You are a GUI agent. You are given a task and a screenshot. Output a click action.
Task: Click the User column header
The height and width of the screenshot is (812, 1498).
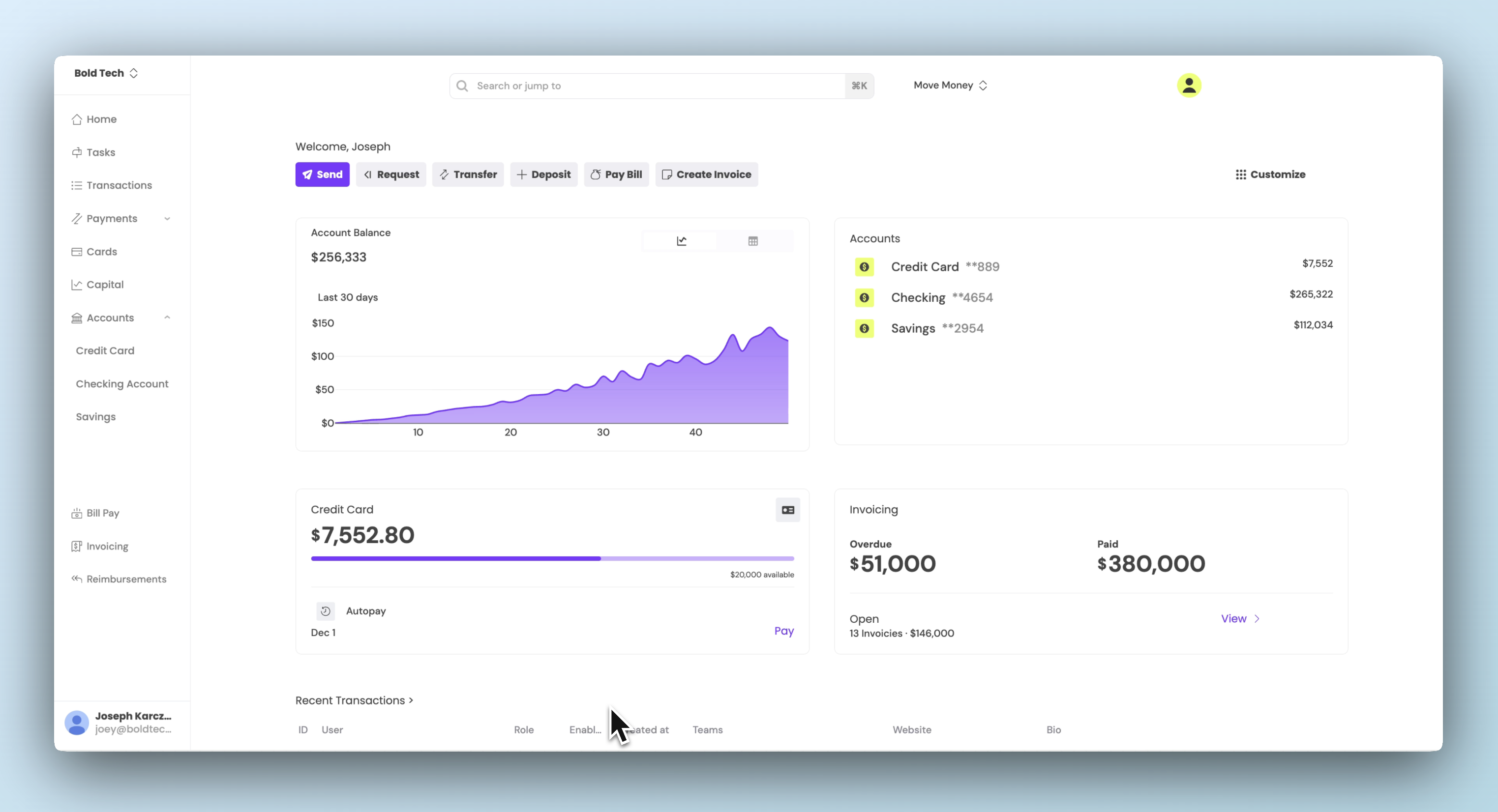click(x=332, y=729)
